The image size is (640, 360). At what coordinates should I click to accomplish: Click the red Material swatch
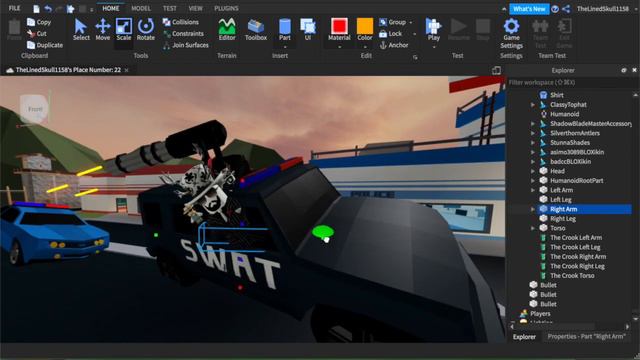pyautogui.click(x=339, y=26)
